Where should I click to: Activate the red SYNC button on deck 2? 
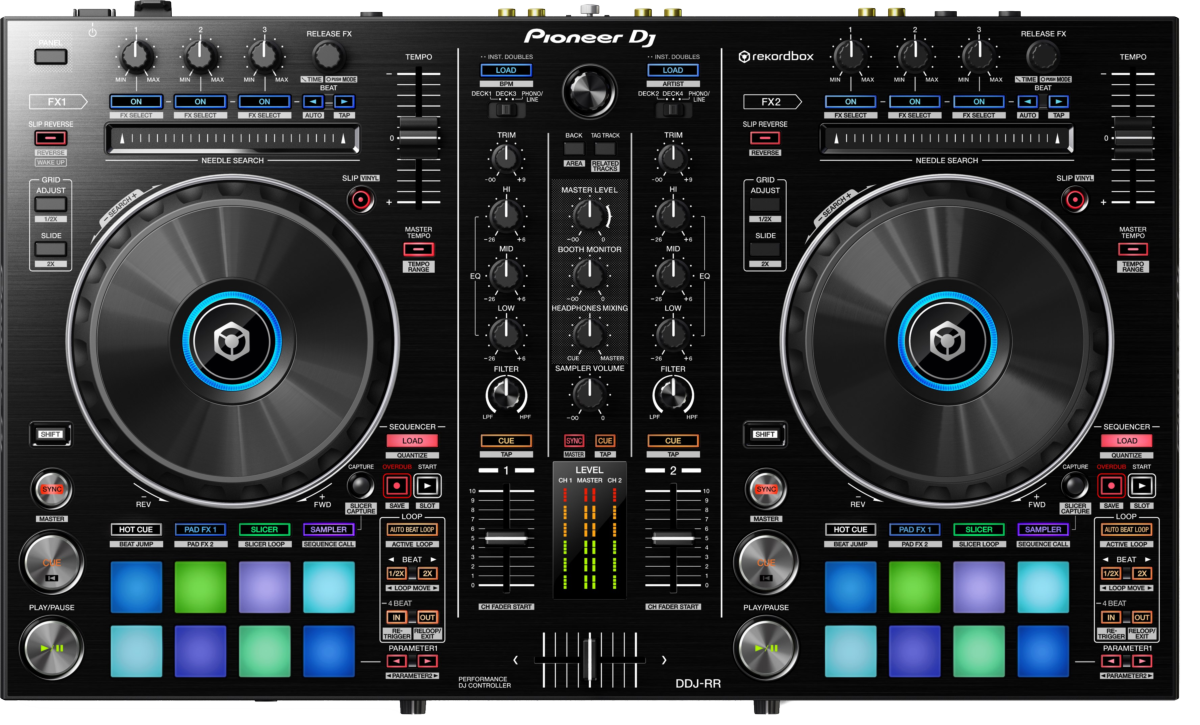pyautogui.click(x=765, y=489)
